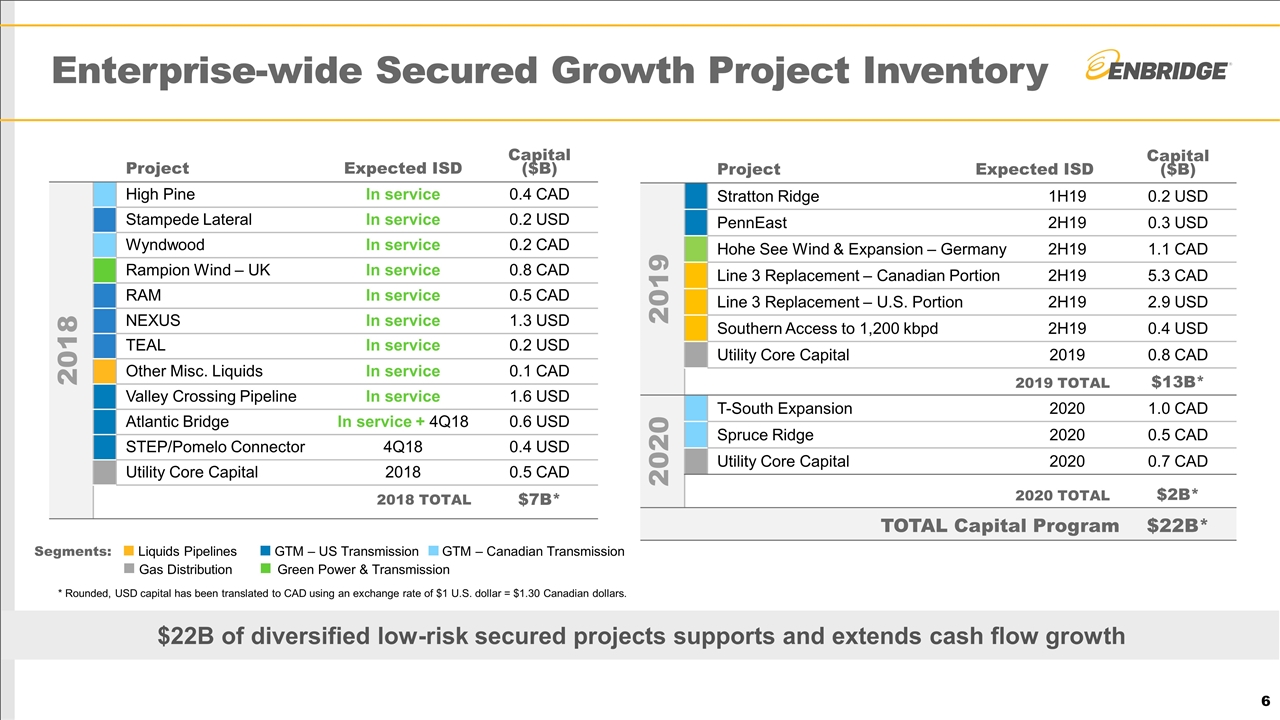Click the In service status for High Pine
The height and width of the screenshot is (720, 1280).
coord(402,195)
